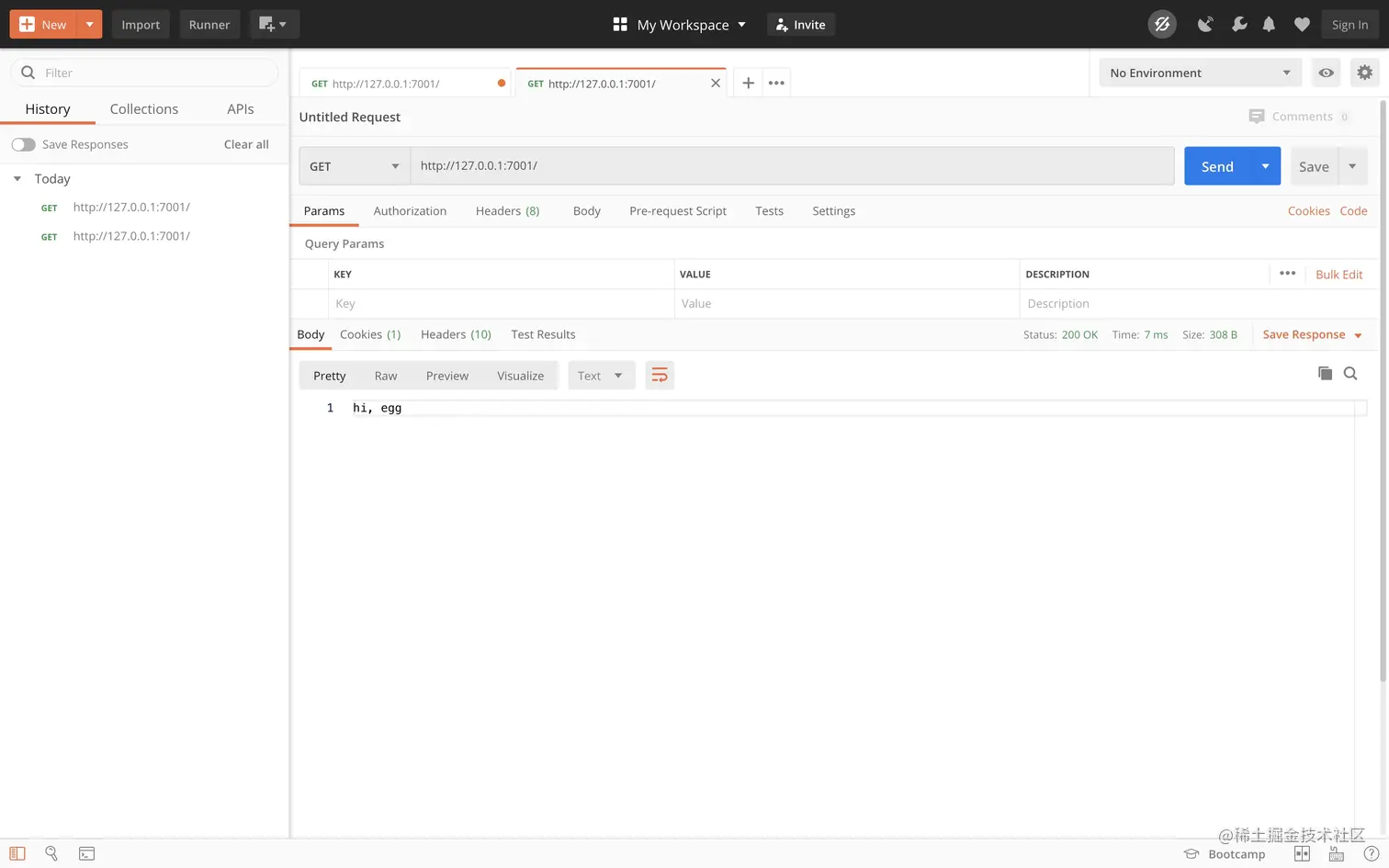Open the manage environments gear icon
This screenshot has width=1389, height=868.
(x=1365, y=73)
